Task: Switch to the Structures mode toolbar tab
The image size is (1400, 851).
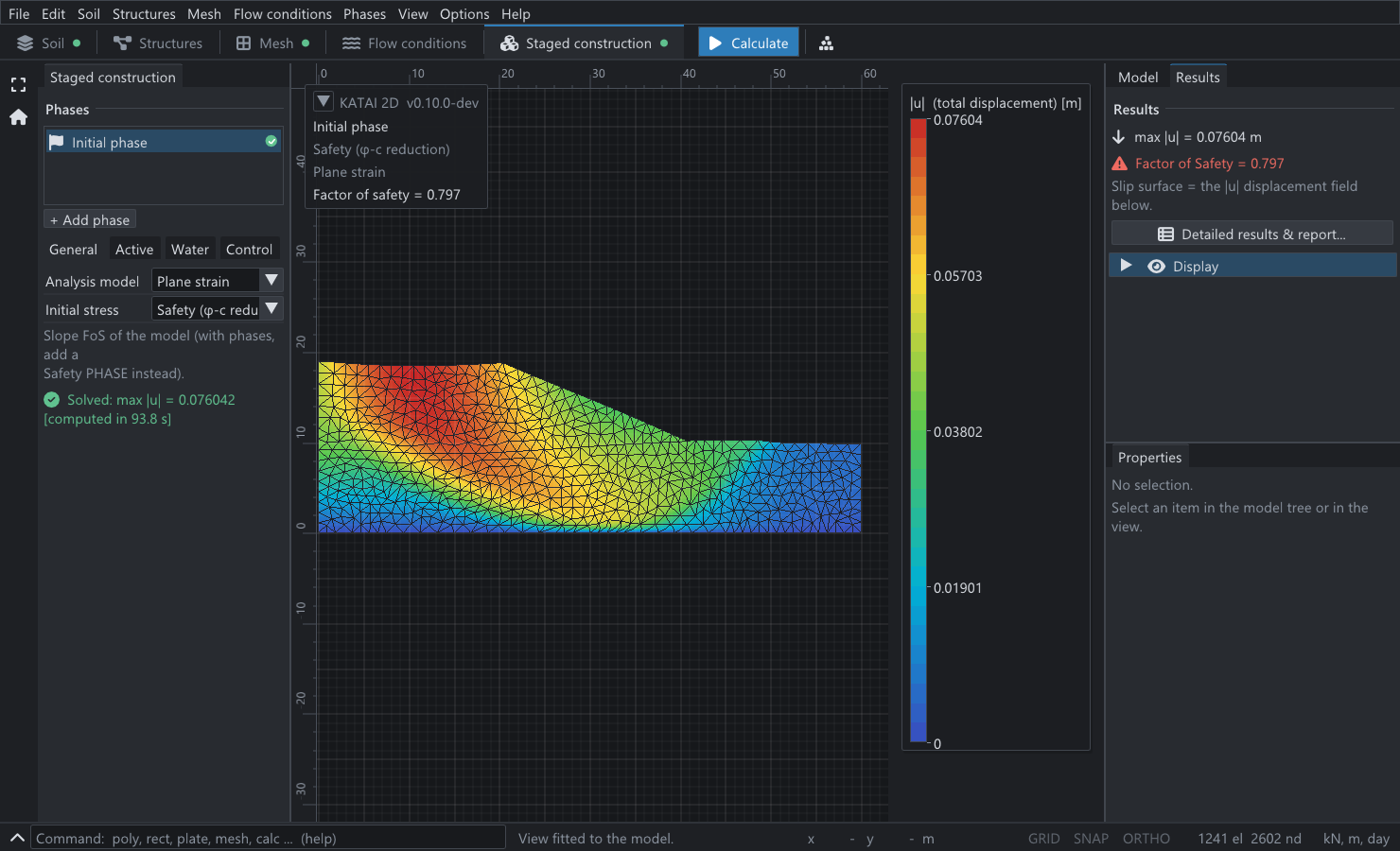Action: pos(158,43)
